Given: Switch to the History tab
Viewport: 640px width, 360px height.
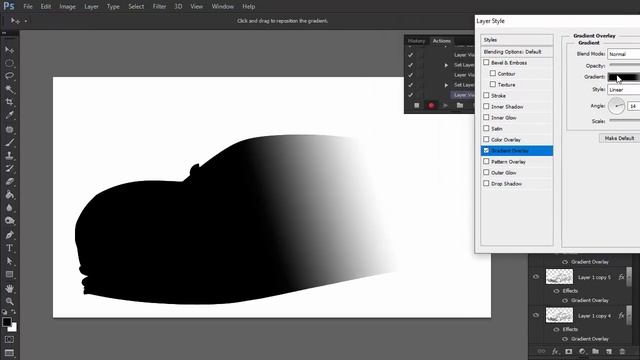Looking at the screenshot, I should coord(416,41).
